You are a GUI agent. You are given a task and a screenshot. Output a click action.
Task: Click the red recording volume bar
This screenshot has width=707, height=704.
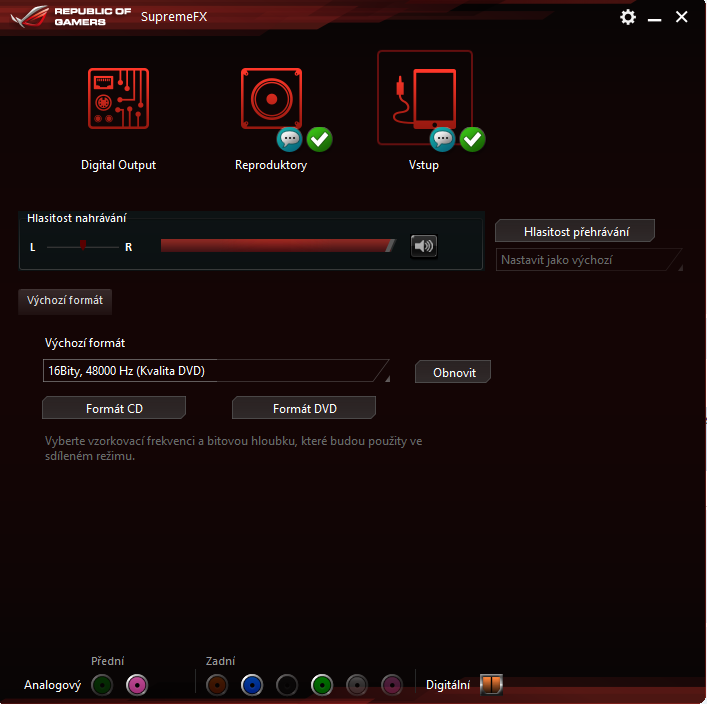tap(278, 245)
